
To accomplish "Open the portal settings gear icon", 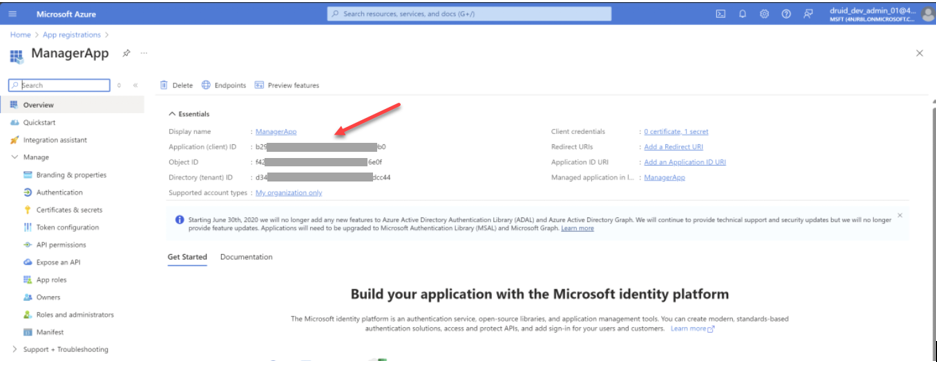I will click(x=764, y=14).
